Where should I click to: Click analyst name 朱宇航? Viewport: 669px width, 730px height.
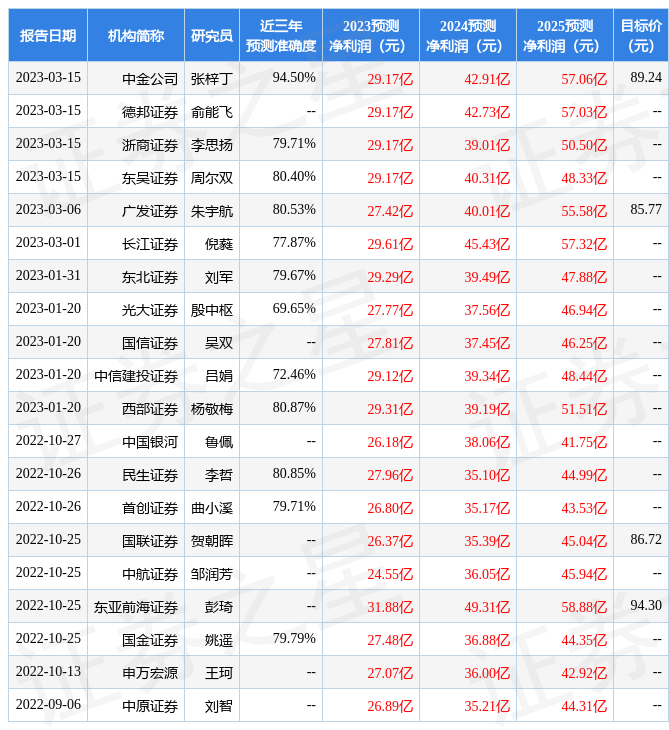(212, 210)
